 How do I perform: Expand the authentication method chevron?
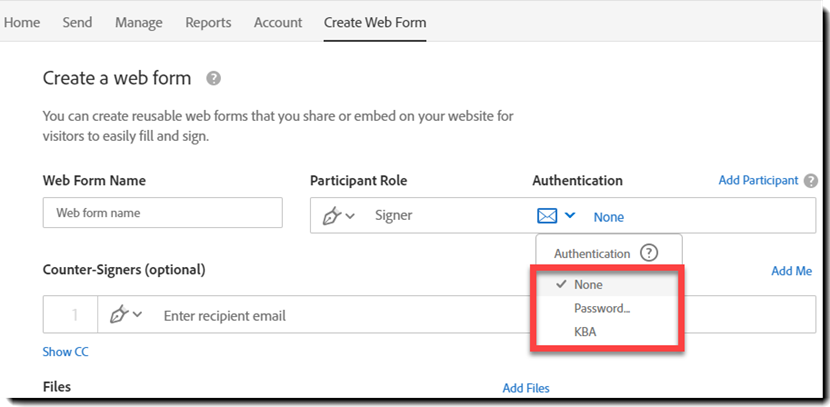570,215
